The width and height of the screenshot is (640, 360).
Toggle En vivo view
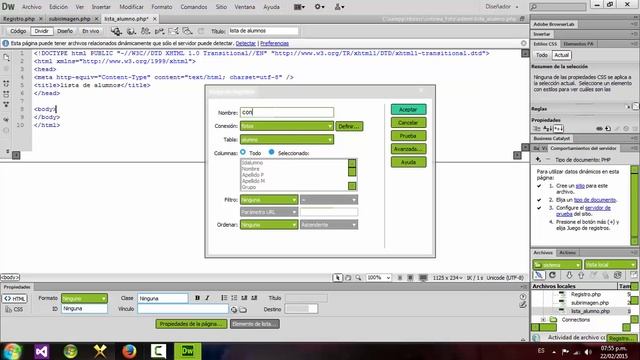tap(90, 31)
